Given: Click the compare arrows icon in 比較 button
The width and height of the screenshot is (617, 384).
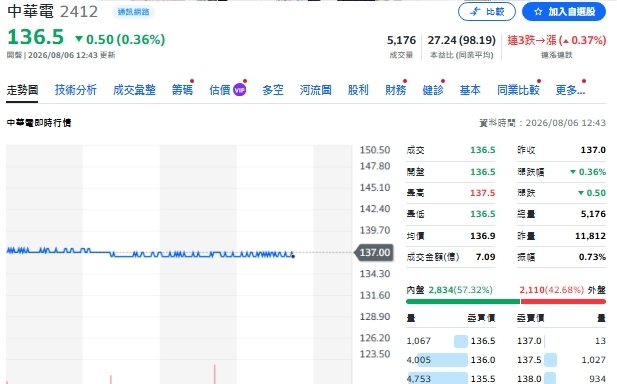Looking at the screenshot, I should pyautogui.click(x=475, y=12).
